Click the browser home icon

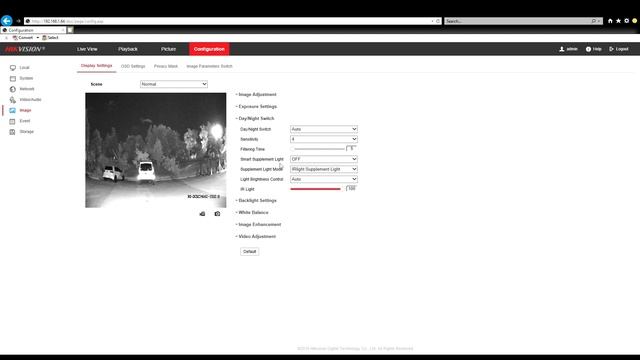click(610, 21)
